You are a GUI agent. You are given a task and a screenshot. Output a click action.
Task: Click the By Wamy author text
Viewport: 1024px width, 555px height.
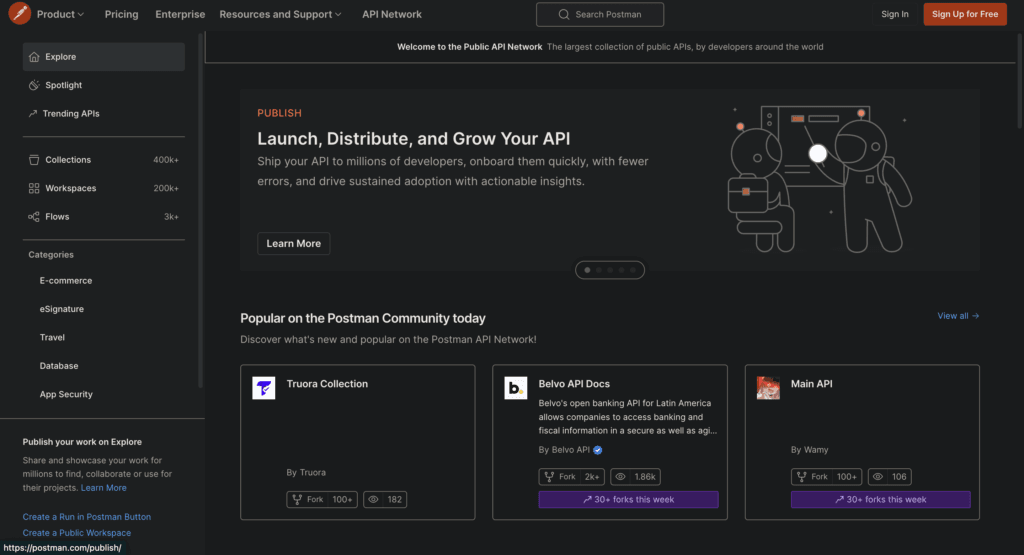point(809,450)
